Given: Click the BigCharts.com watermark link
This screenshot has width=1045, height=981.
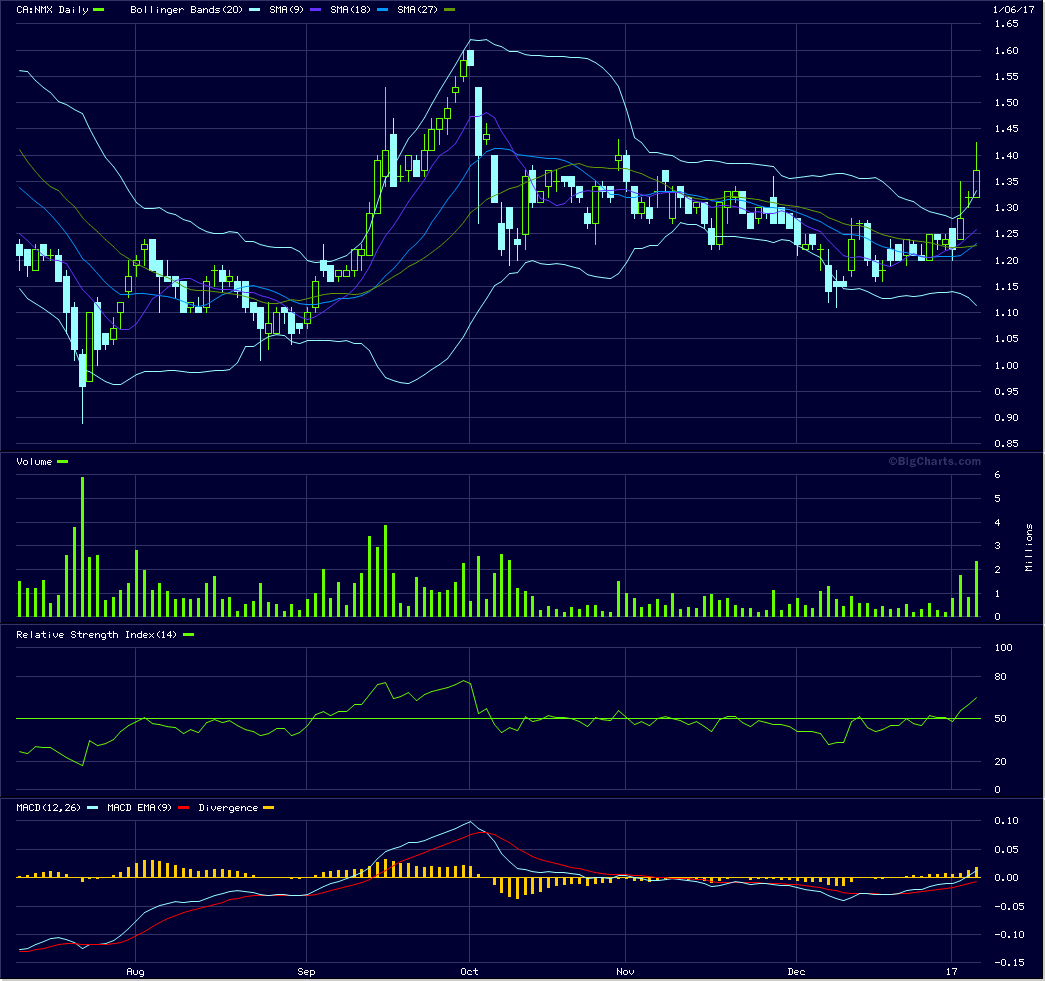Looking at the screenshot, I should (934, 461).
